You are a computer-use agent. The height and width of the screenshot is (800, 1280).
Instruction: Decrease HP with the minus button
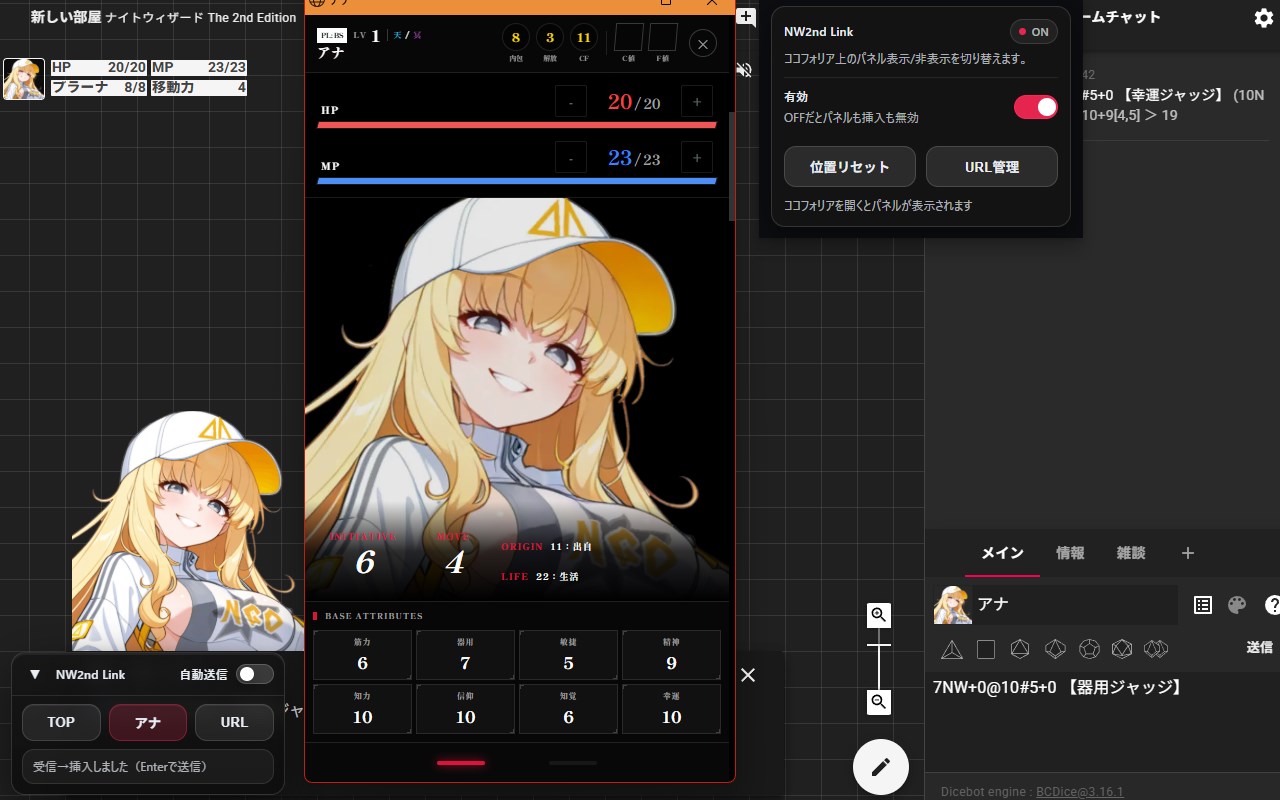[x=571, y=102]
